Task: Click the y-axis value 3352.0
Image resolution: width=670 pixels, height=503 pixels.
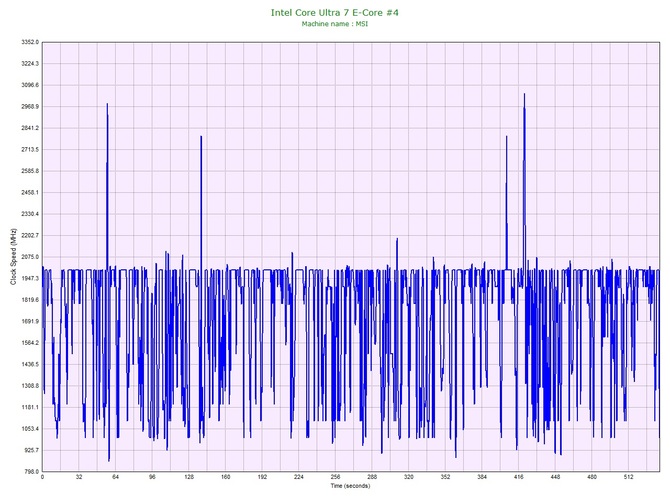Action: tap(30, 42)
